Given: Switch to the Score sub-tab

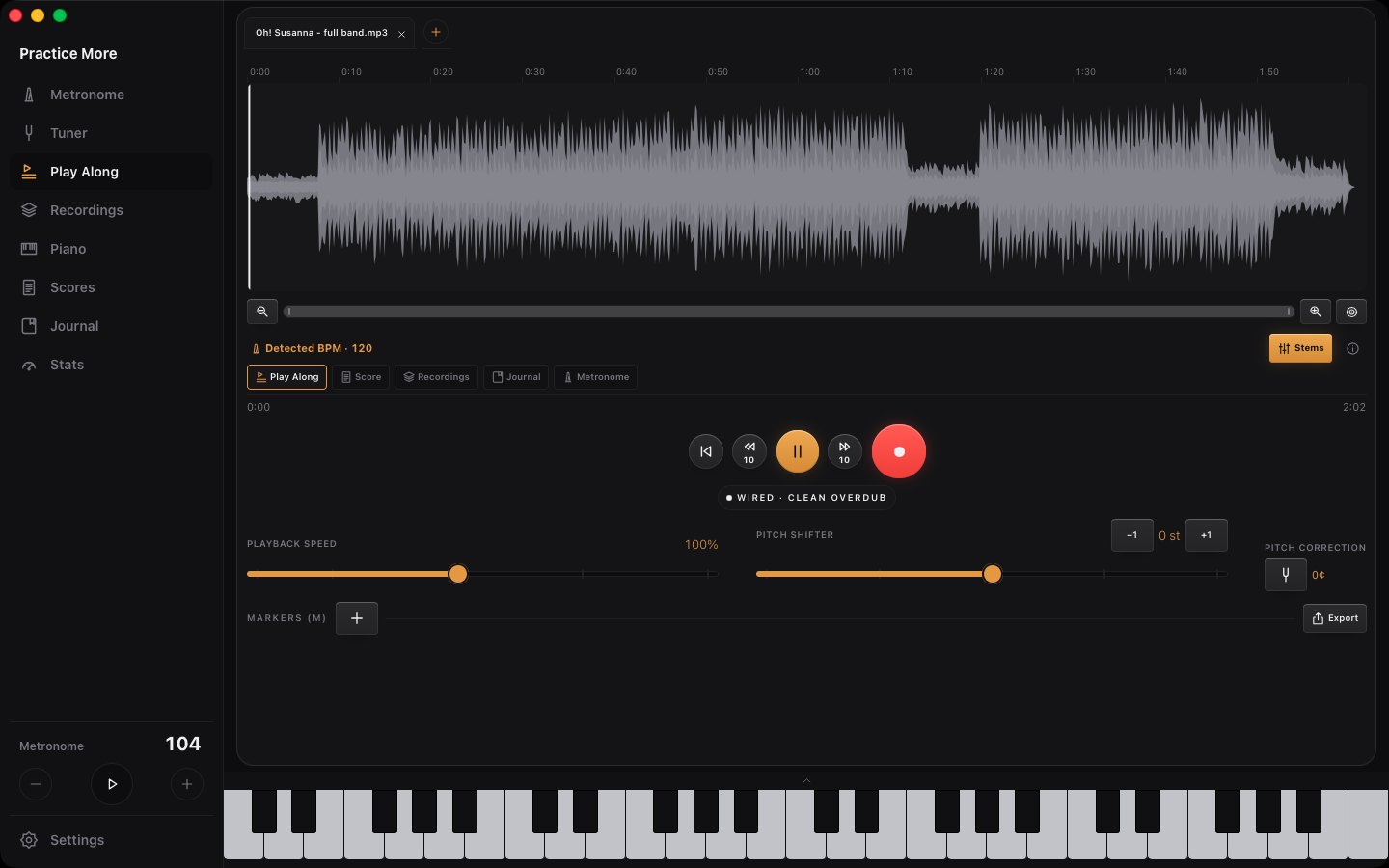Looking at the screenshot, I should tap(361, 377).
